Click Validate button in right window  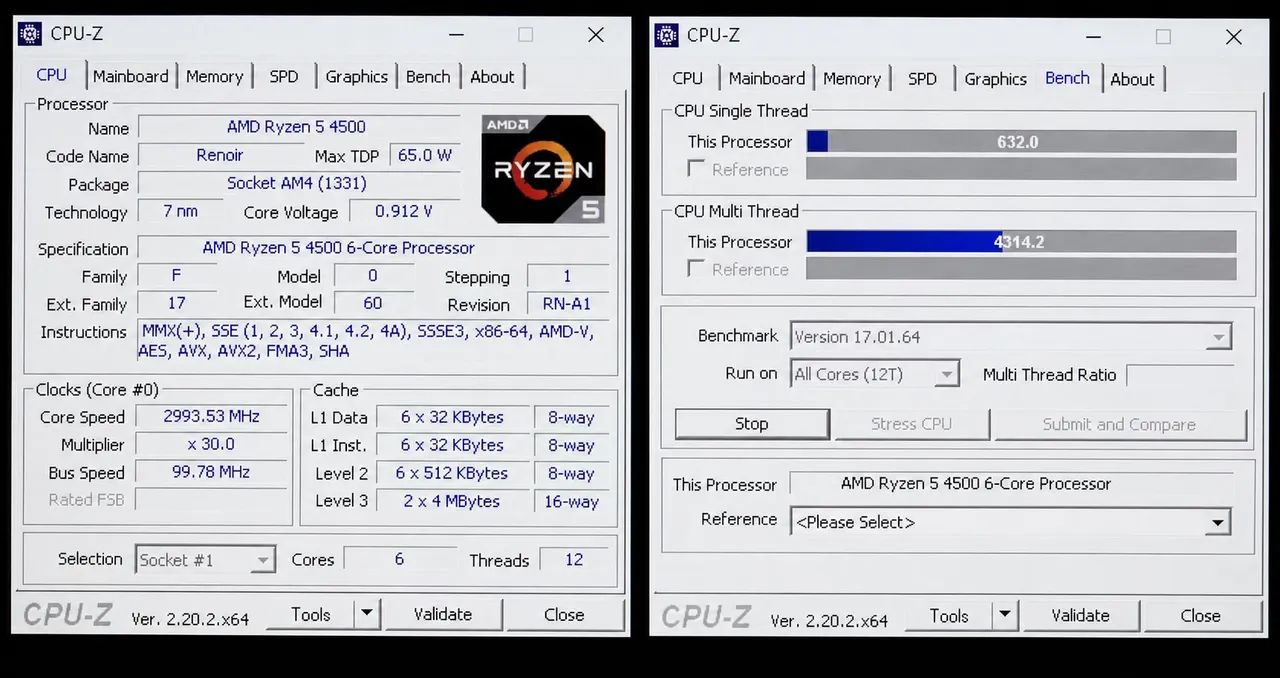click(1081, 615)
